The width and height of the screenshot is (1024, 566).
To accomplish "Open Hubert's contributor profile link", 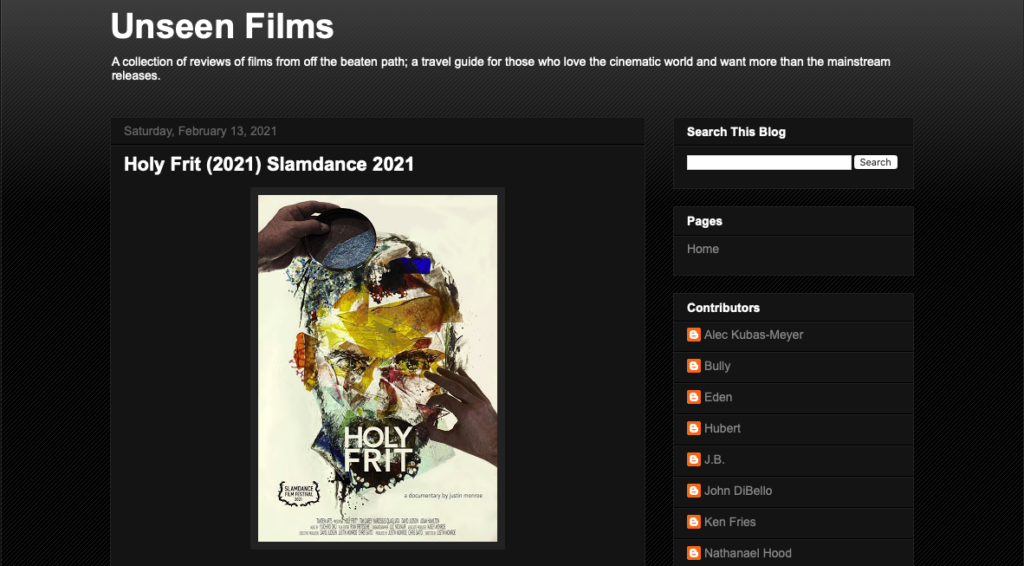I will pos(722,428).
